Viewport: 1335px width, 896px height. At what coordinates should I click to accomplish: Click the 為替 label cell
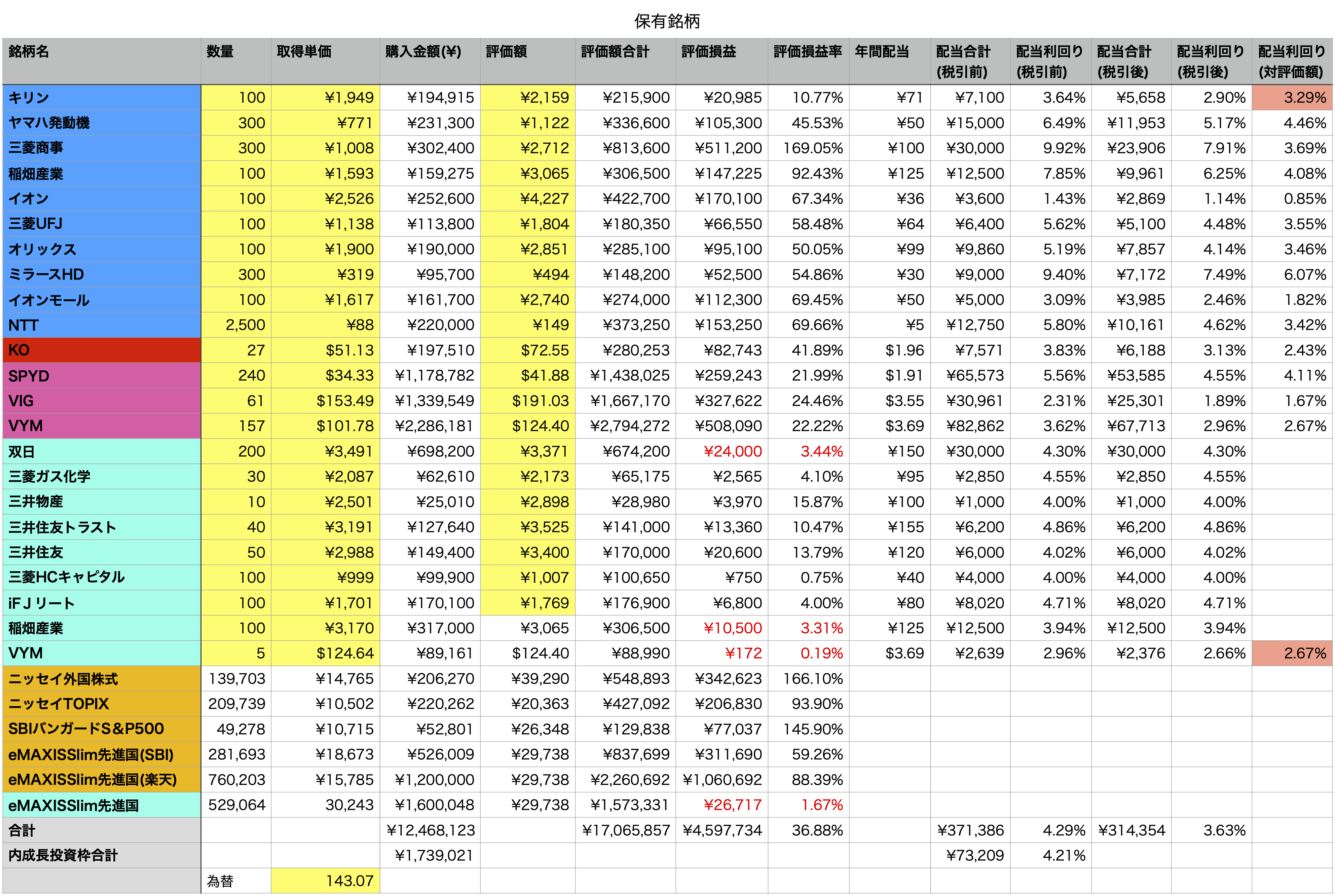[x=236, y=880]
